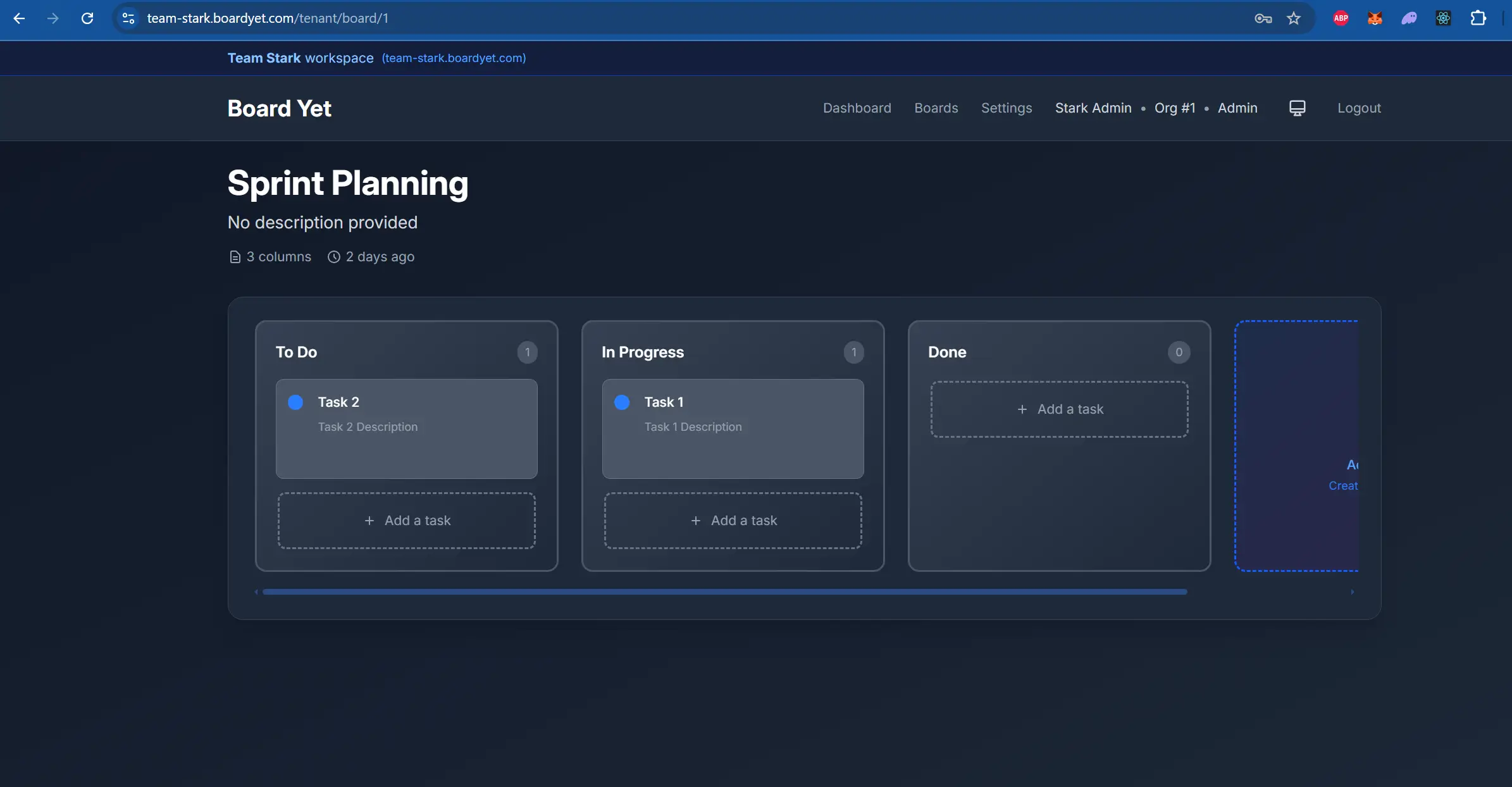The width and height of the screenshot is (1512, 787).
Task: Toggle Task 2 blue status circle
Action: pyautogui.click(x=295, y=402)
